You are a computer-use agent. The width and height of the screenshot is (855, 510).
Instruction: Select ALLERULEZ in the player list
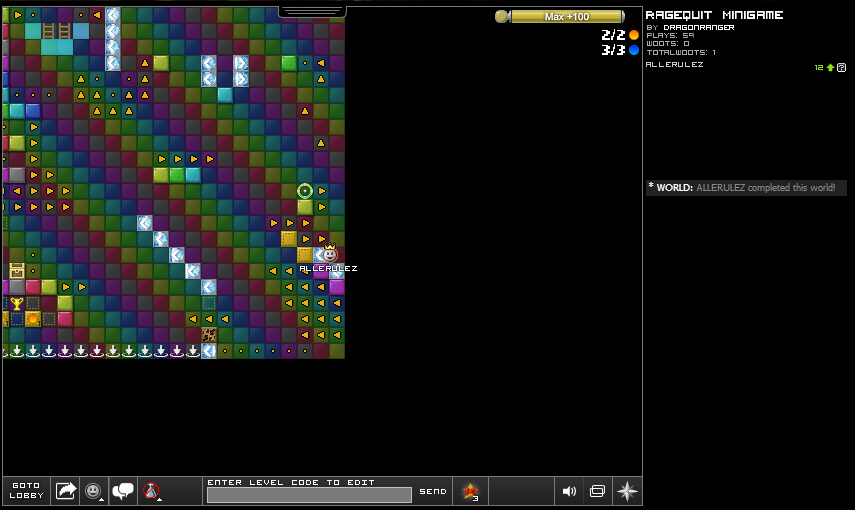675,65
